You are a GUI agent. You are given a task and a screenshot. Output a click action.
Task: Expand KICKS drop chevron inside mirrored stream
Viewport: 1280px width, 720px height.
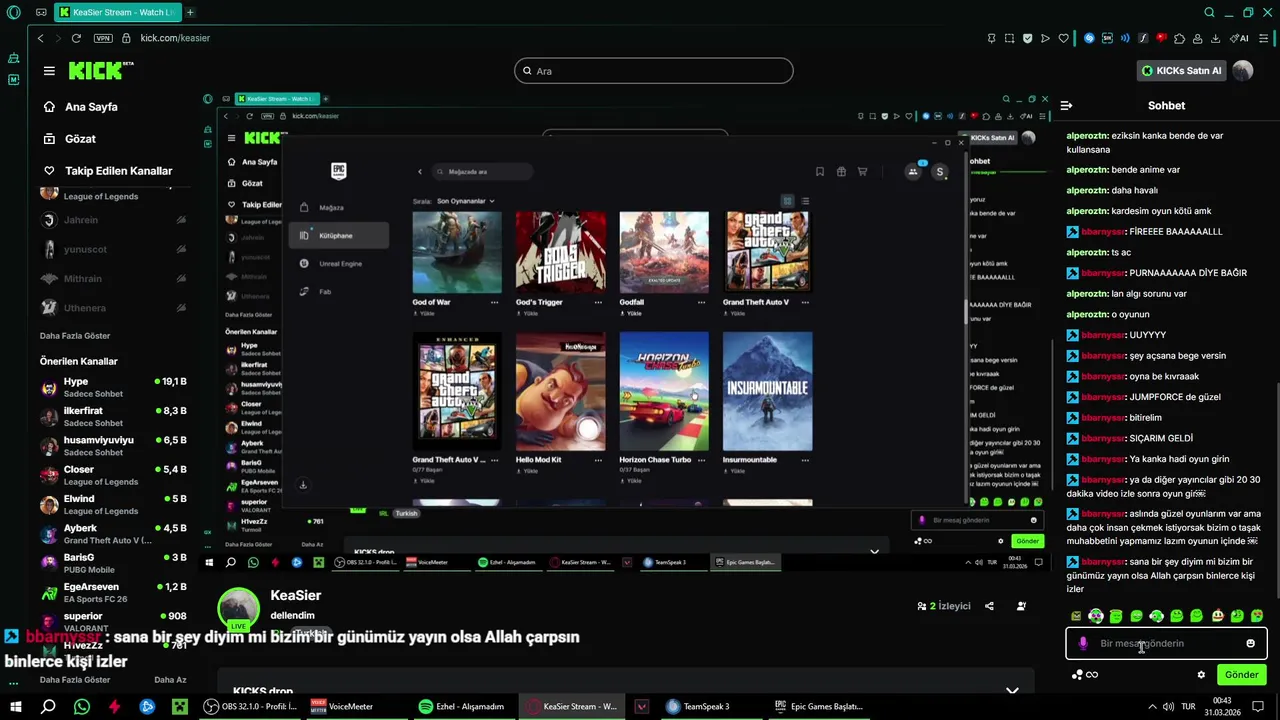(x=874, y=551)
